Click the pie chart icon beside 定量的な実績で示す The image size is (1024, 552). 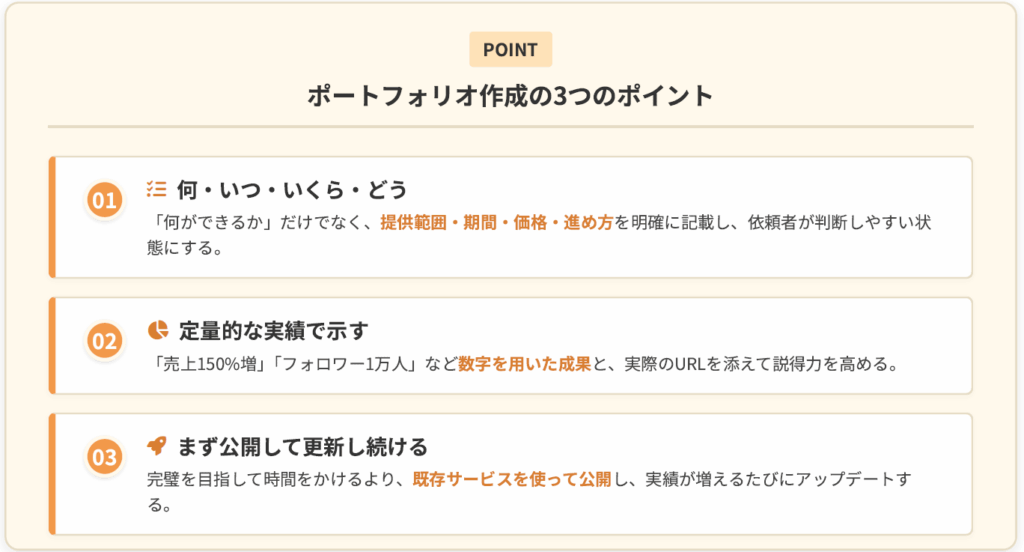click(x=157, y=329)
